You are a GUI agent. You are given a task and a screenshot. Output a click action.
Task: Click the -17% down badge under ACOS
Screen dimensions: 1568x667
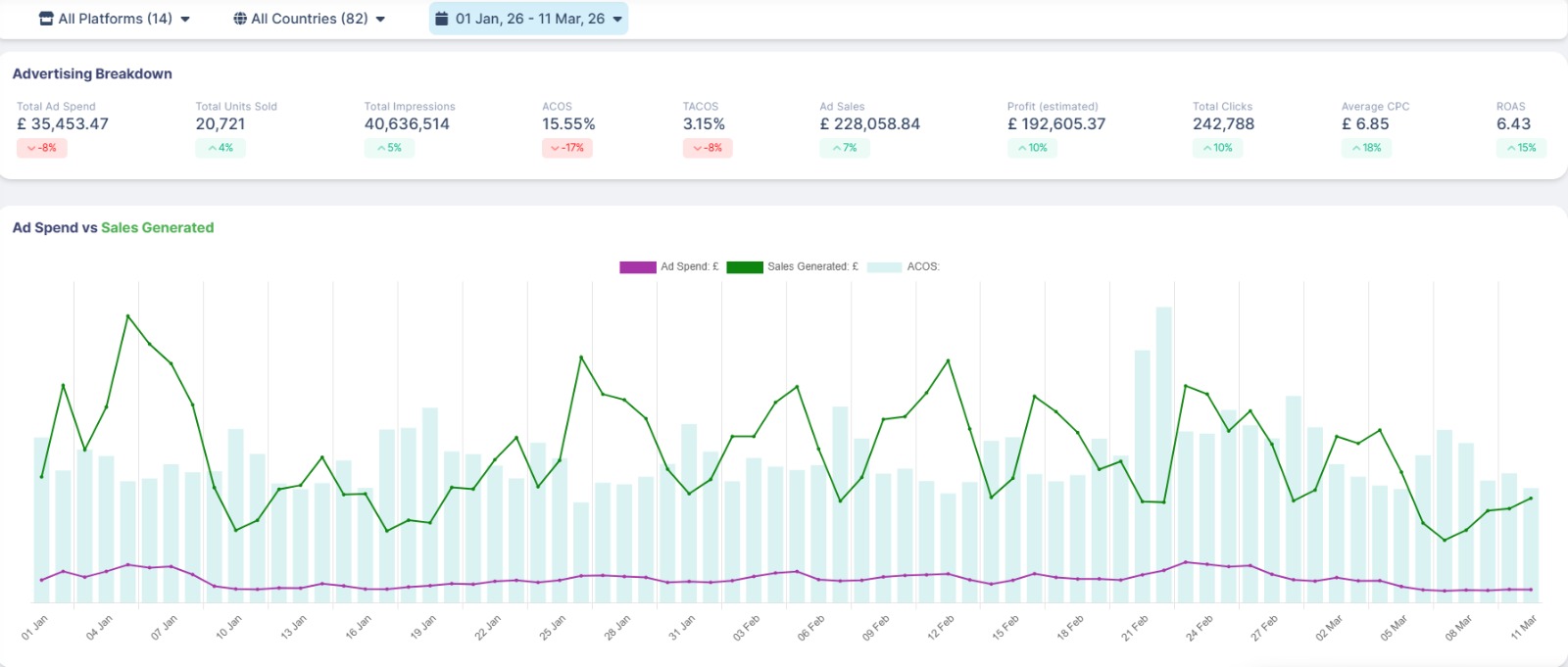point(567,148)
